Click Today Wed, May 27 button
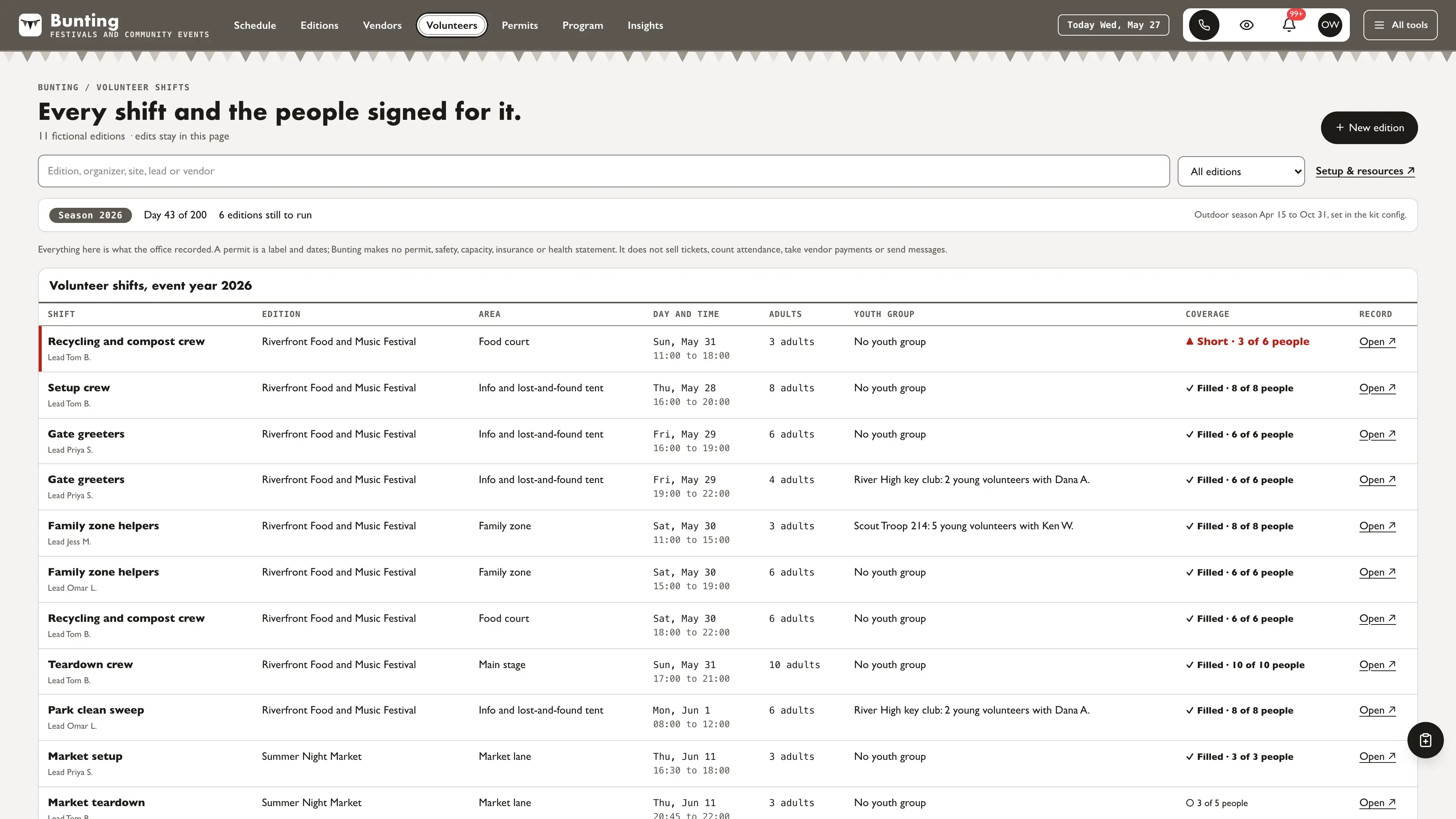This screenshot has height=819, width=1456. tap(1113, 25)
